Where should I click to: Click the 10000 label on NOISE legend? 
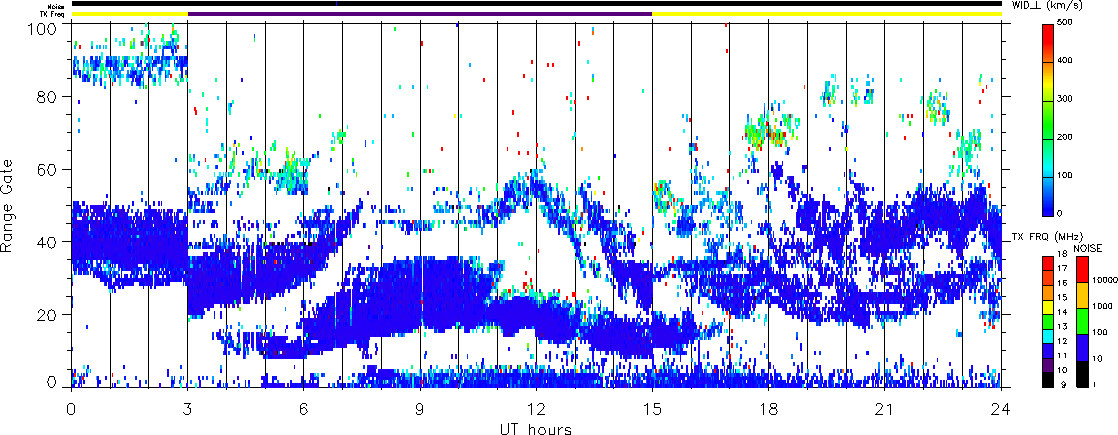1104,280
